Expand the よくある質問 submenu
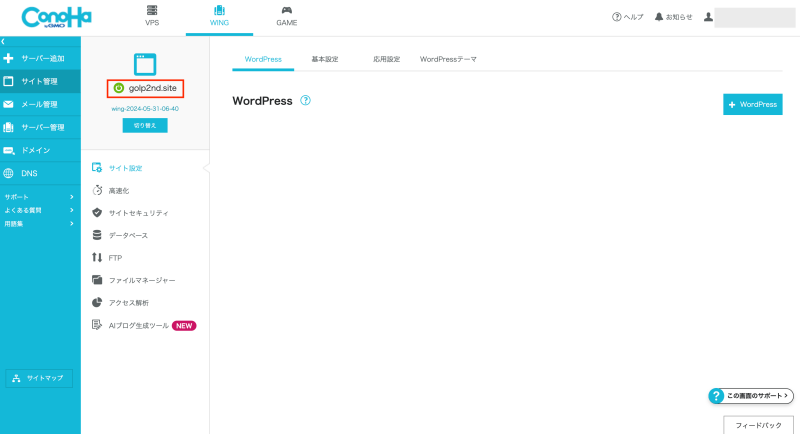The width and height of the screenshot is (800, 434). pyautogui.click(x=71, y=210)
